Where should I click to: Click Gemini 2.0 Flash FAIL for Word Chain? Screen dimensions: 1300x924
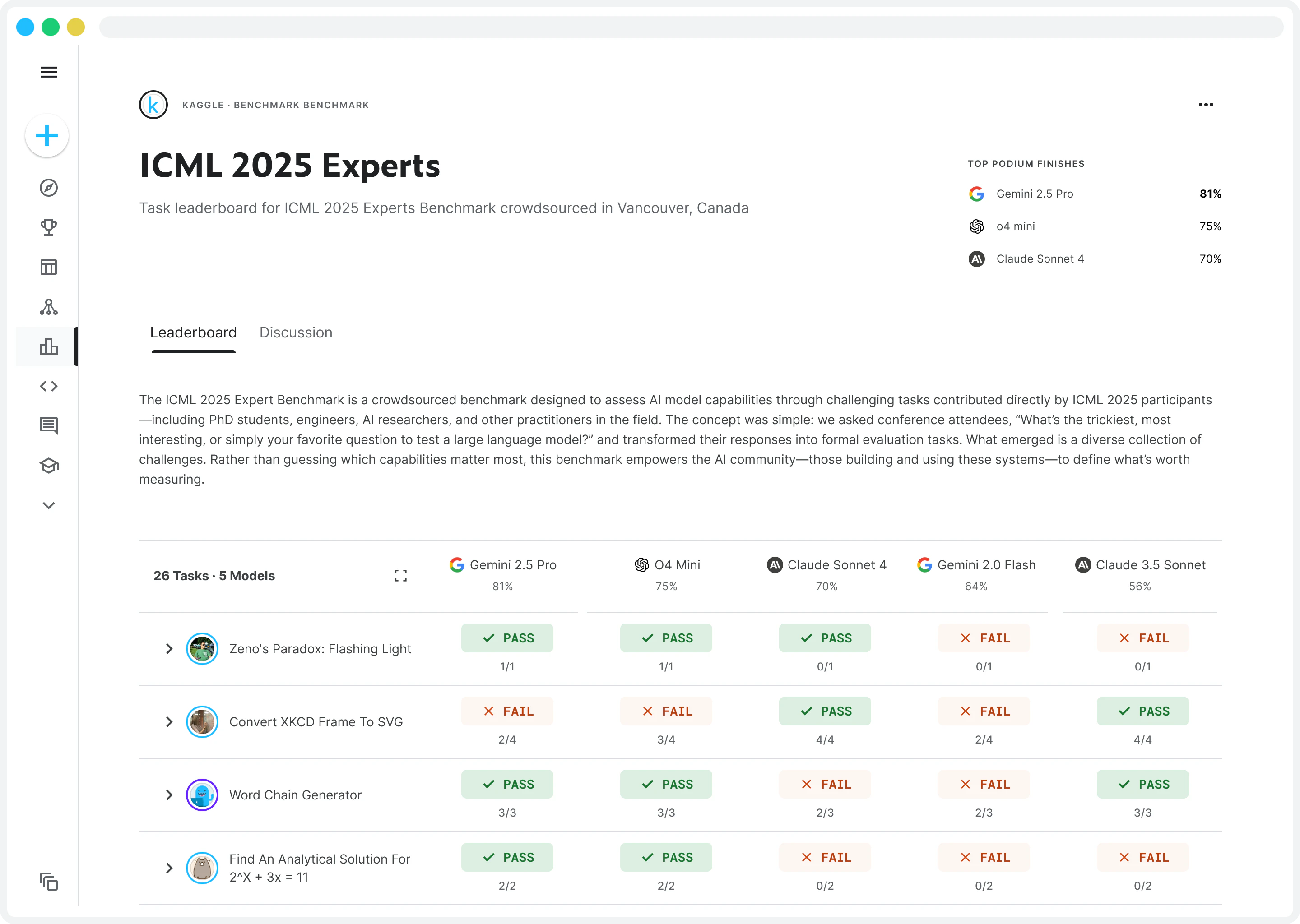click(x=984, y=784)
